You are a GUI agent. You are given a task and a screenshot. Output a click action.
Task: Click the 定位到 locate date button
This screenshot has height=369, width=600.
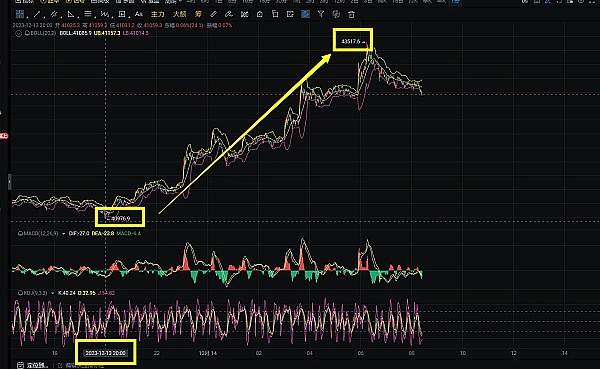(37, 365)
